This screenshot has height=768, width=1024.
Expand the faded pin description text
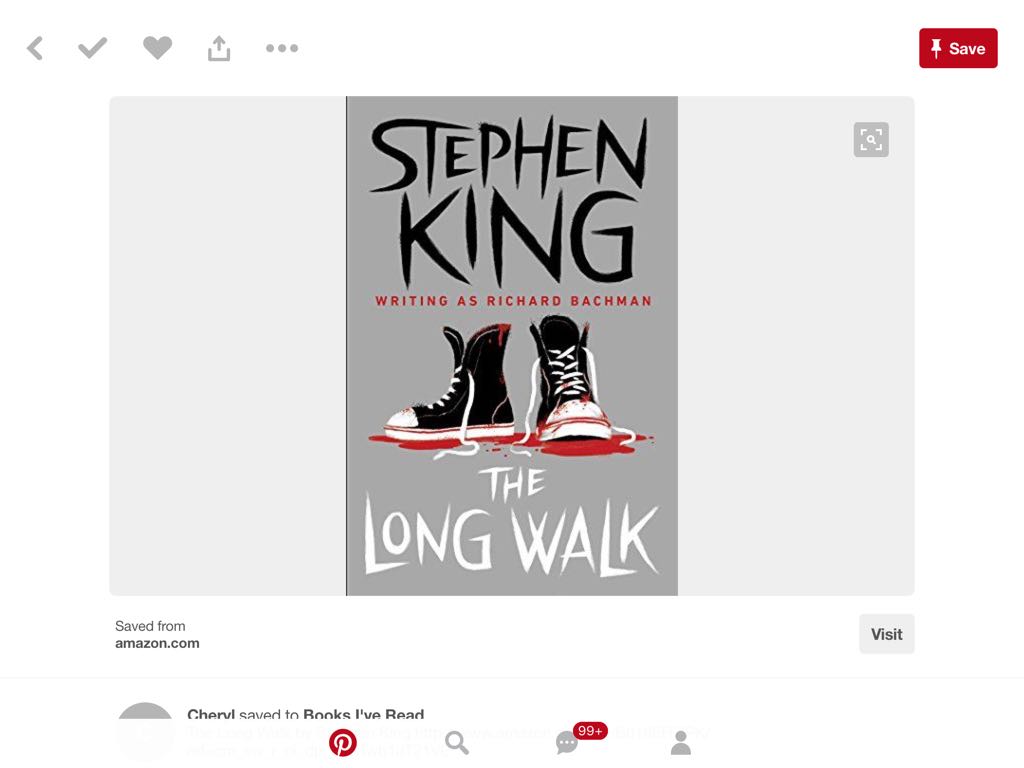pos(447,742)
